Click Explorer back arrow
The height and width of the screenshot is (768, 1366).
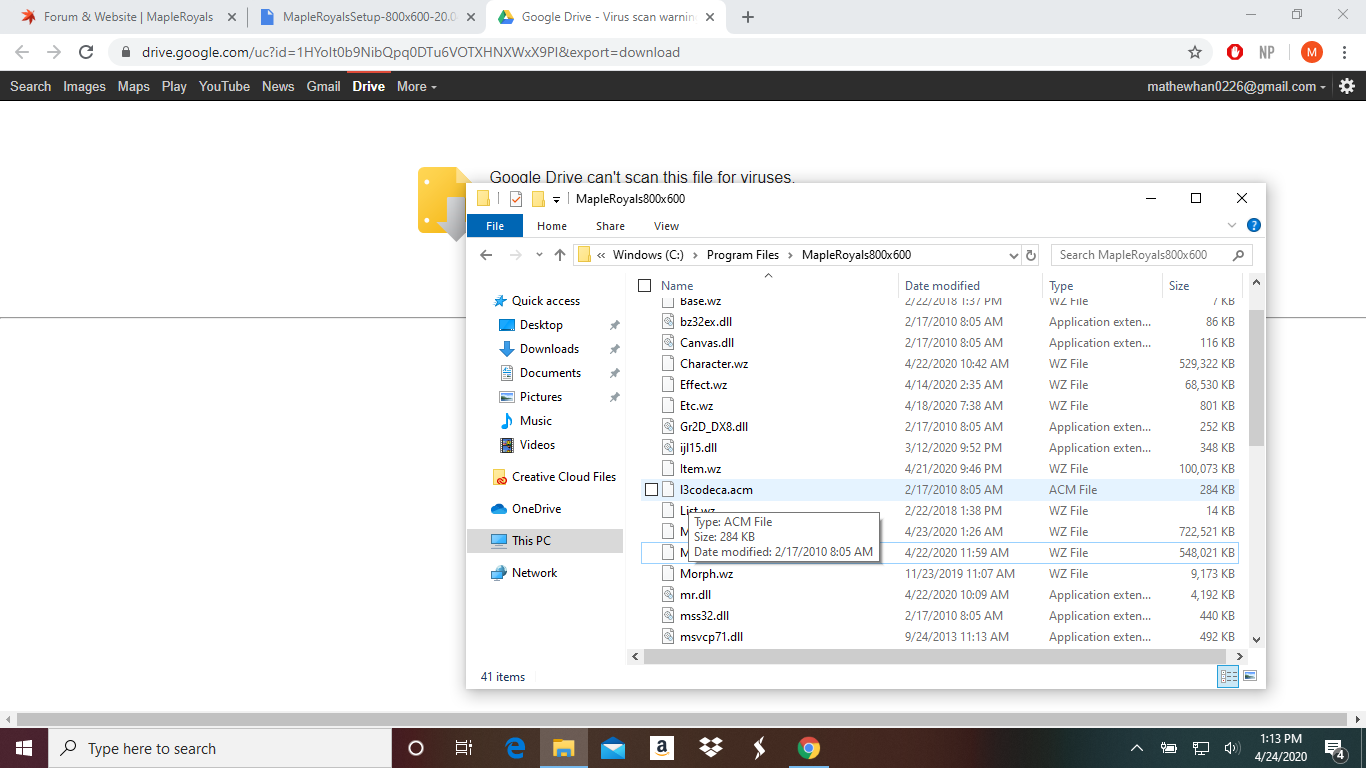(x=486, y=255)
